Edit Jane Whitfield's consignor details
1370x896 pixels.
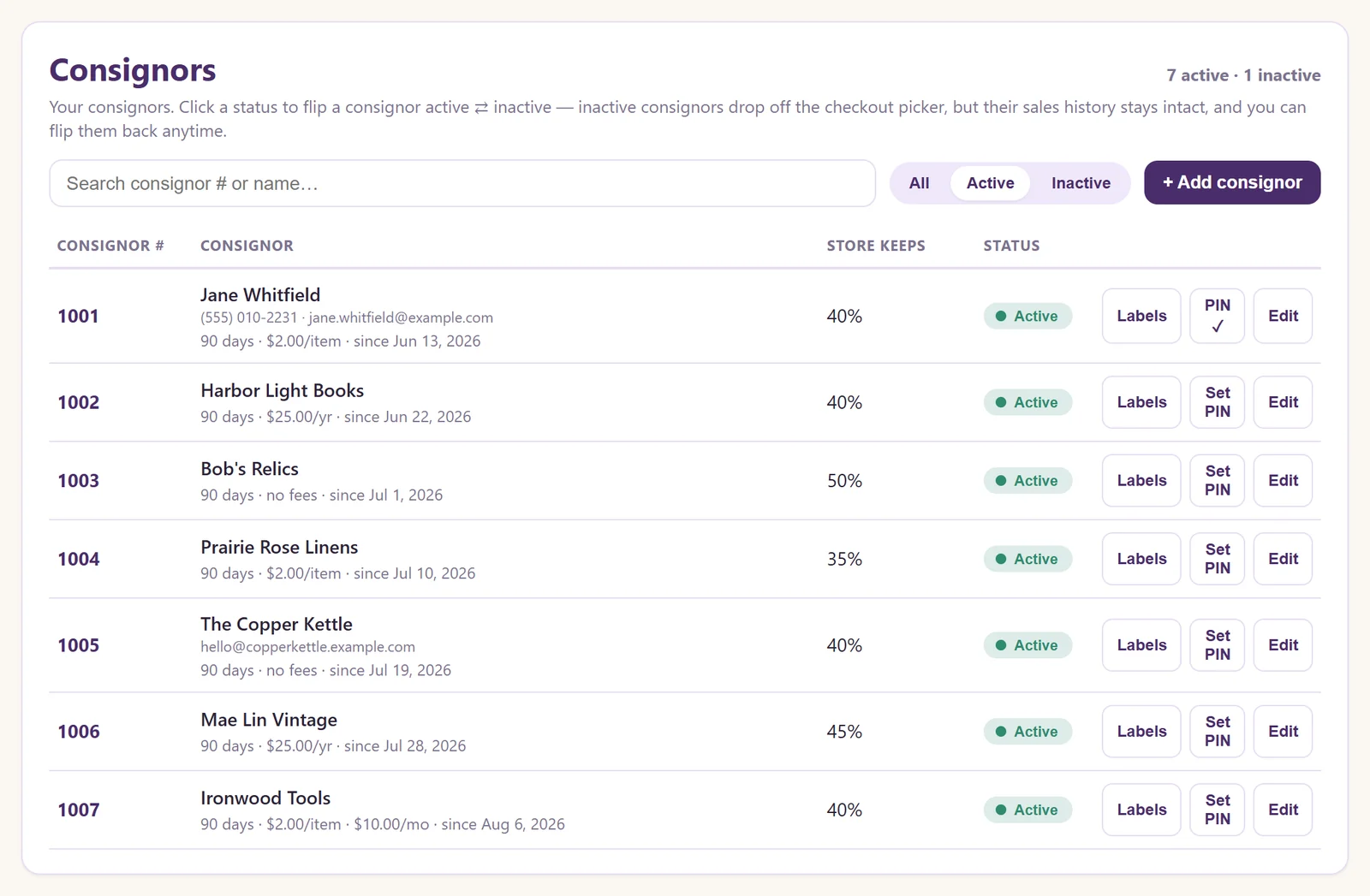click(x=1283, y=316)
